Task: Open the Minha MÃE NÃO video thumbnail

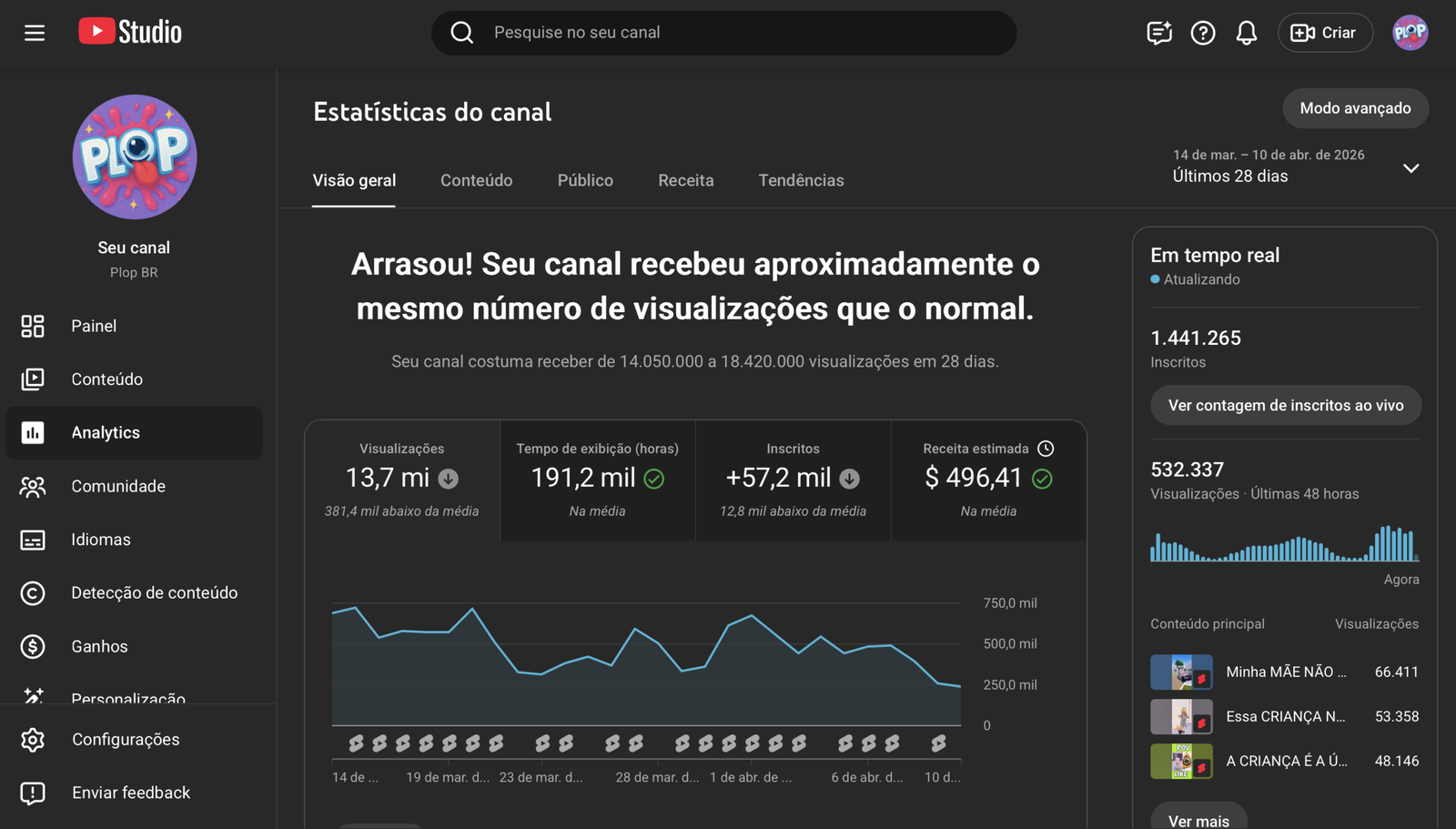Action: 1181,672
